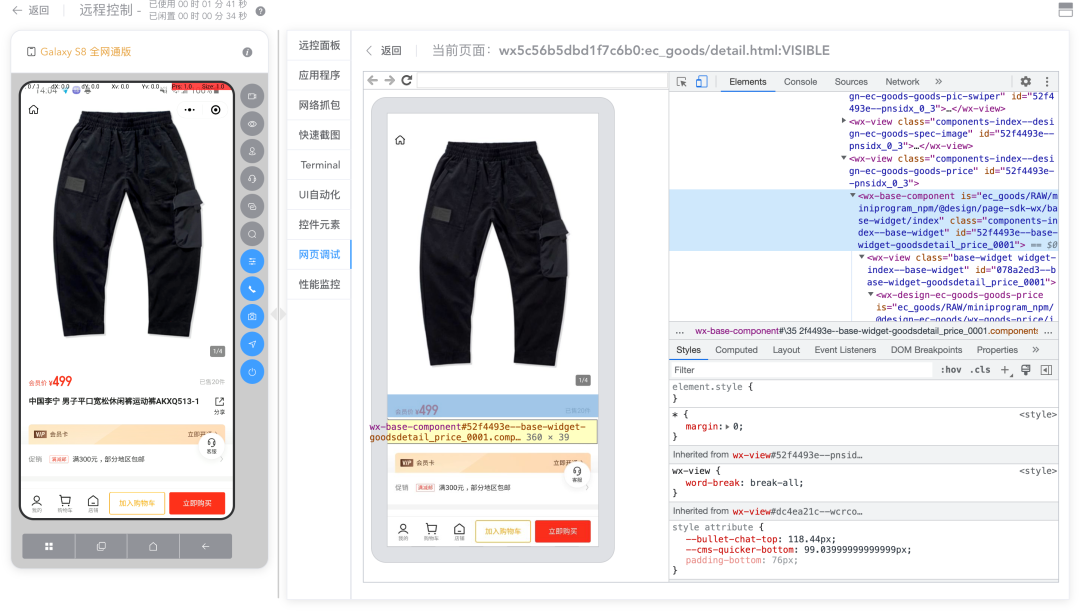Viewport: 1080px width, 611px height.
Task: Click the browser forward arrow in debug toolbar
Action: tap(390, 81)
